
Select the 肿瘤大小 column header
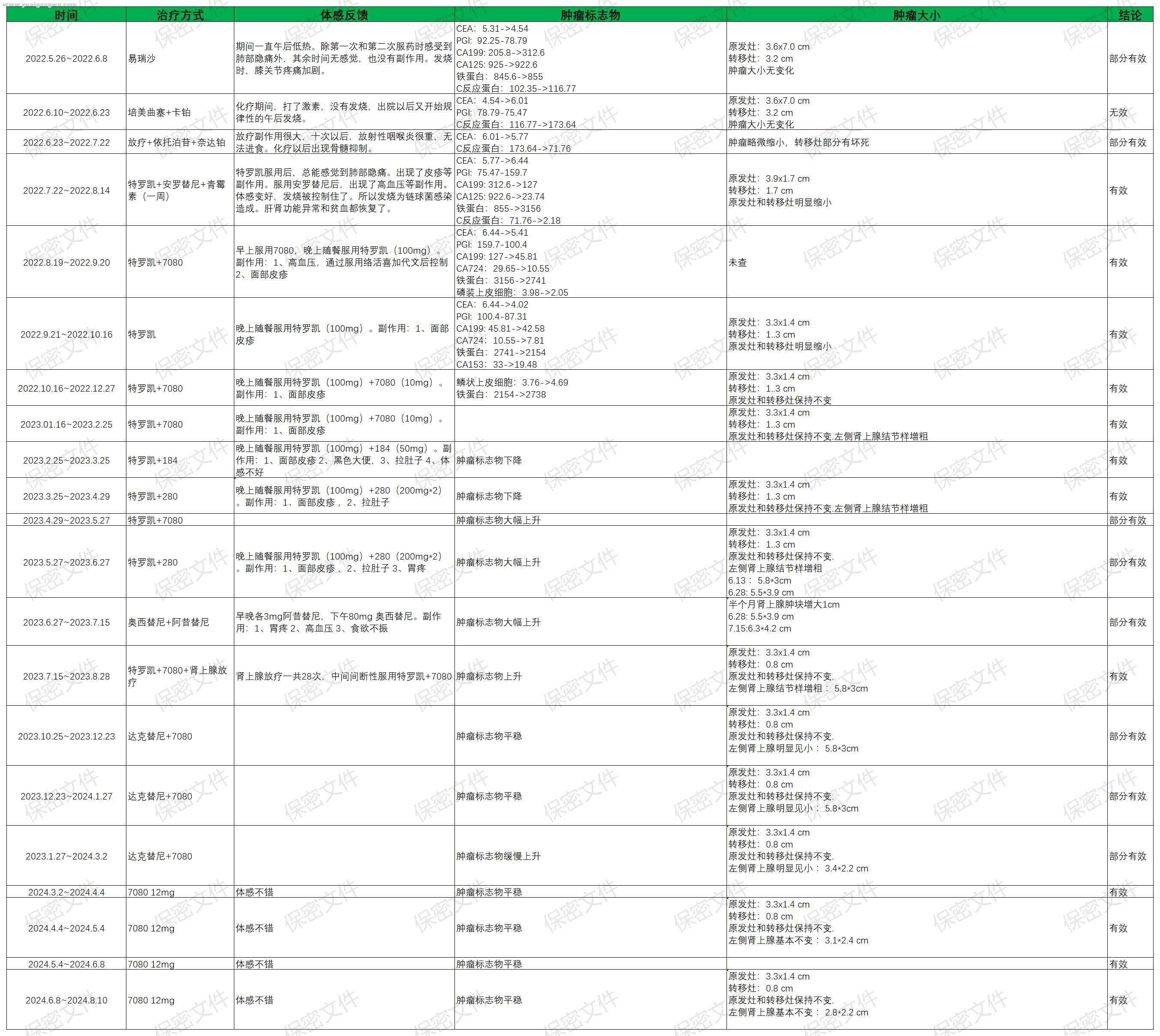pyautogui.click(x=916, y=15)
